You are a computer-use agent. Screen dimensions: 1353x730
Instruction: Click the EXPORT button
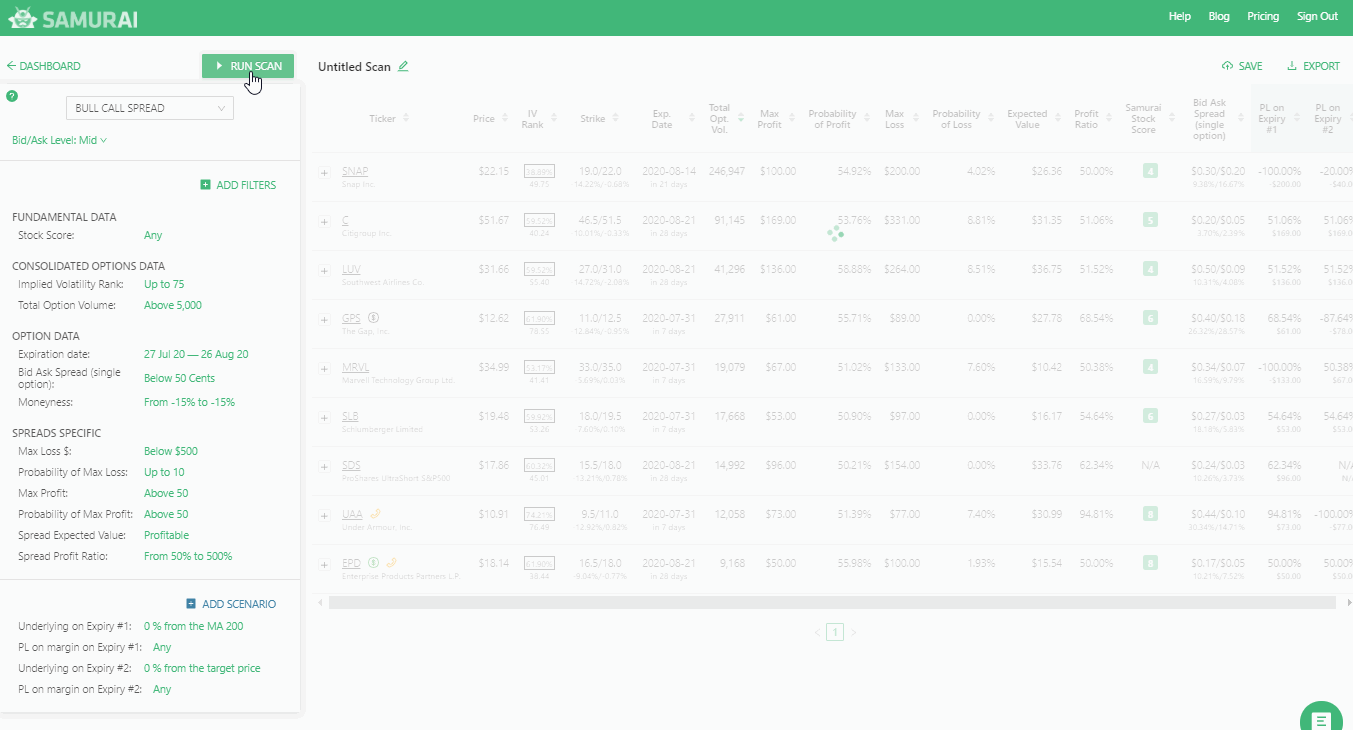coord(1313,66)
